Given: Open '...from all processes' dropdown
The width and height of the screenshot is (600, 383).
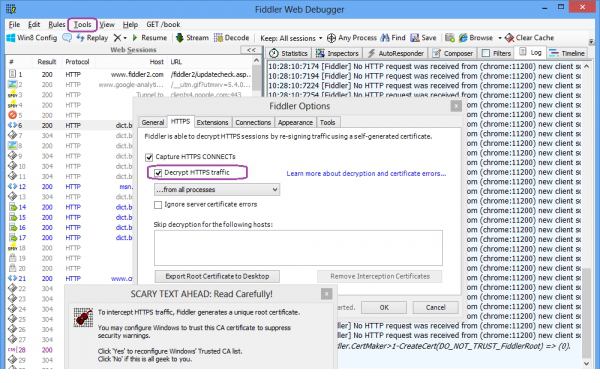Looking at the screenshot, I should 217,190.
